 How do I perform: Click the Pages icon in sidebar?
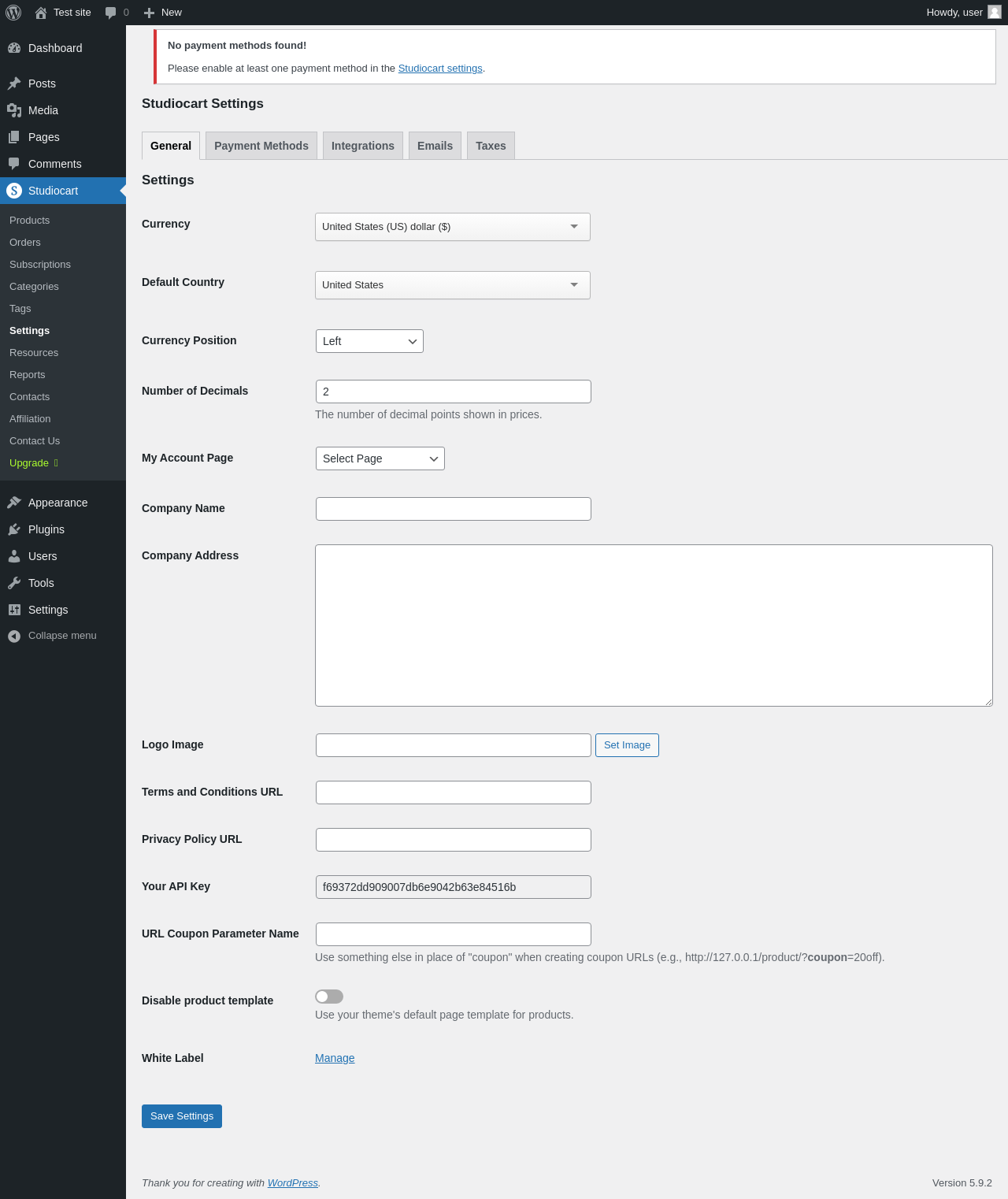coord(14,137)
